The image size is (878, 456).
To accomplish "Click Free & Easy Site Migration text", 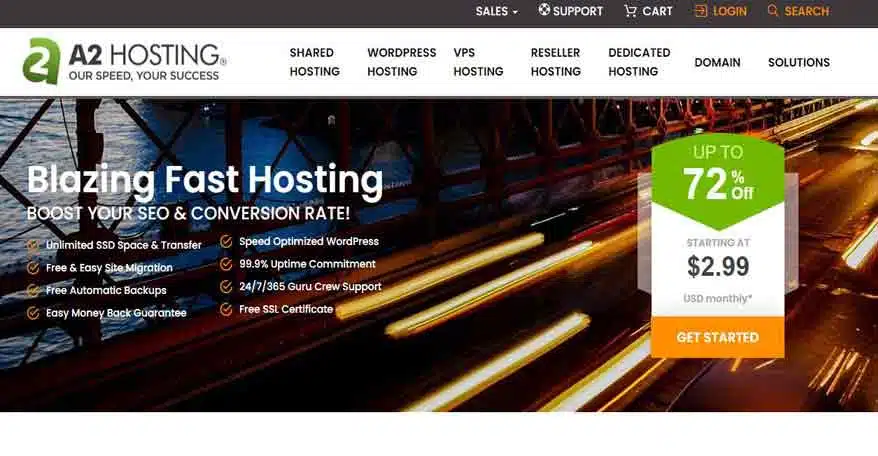I will pyautogui.click(x=109, y=268).
